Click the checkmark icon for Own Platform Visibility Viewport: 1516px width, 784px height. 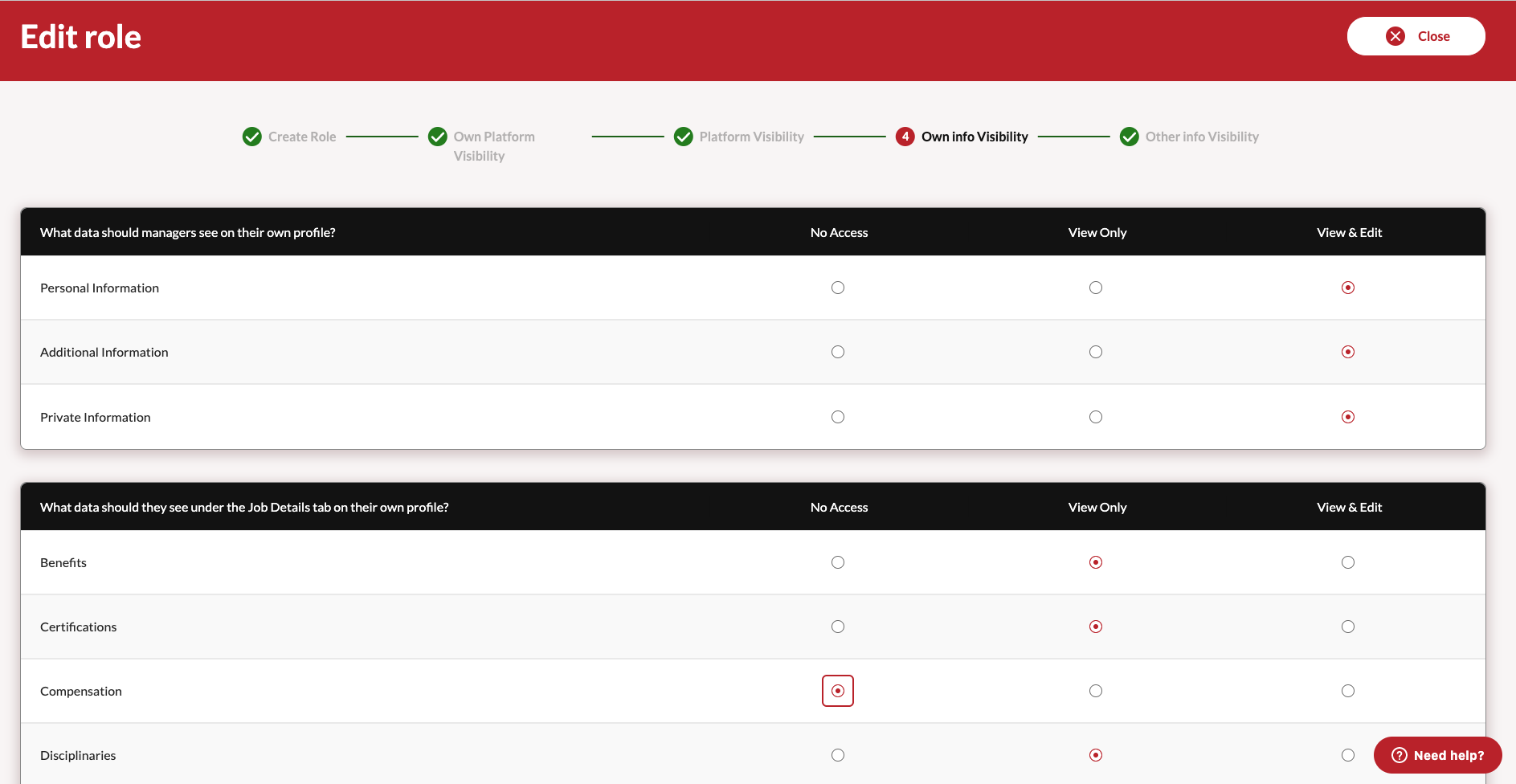tap(437, 137)
